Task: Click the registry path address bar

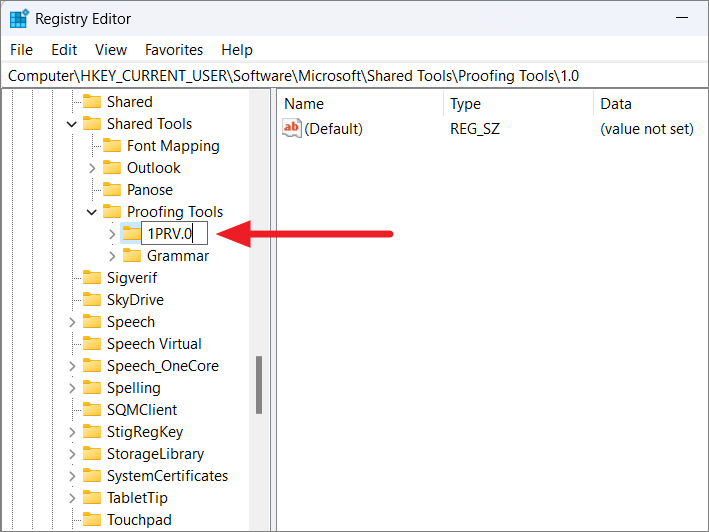Action: [x=354, y=75]
